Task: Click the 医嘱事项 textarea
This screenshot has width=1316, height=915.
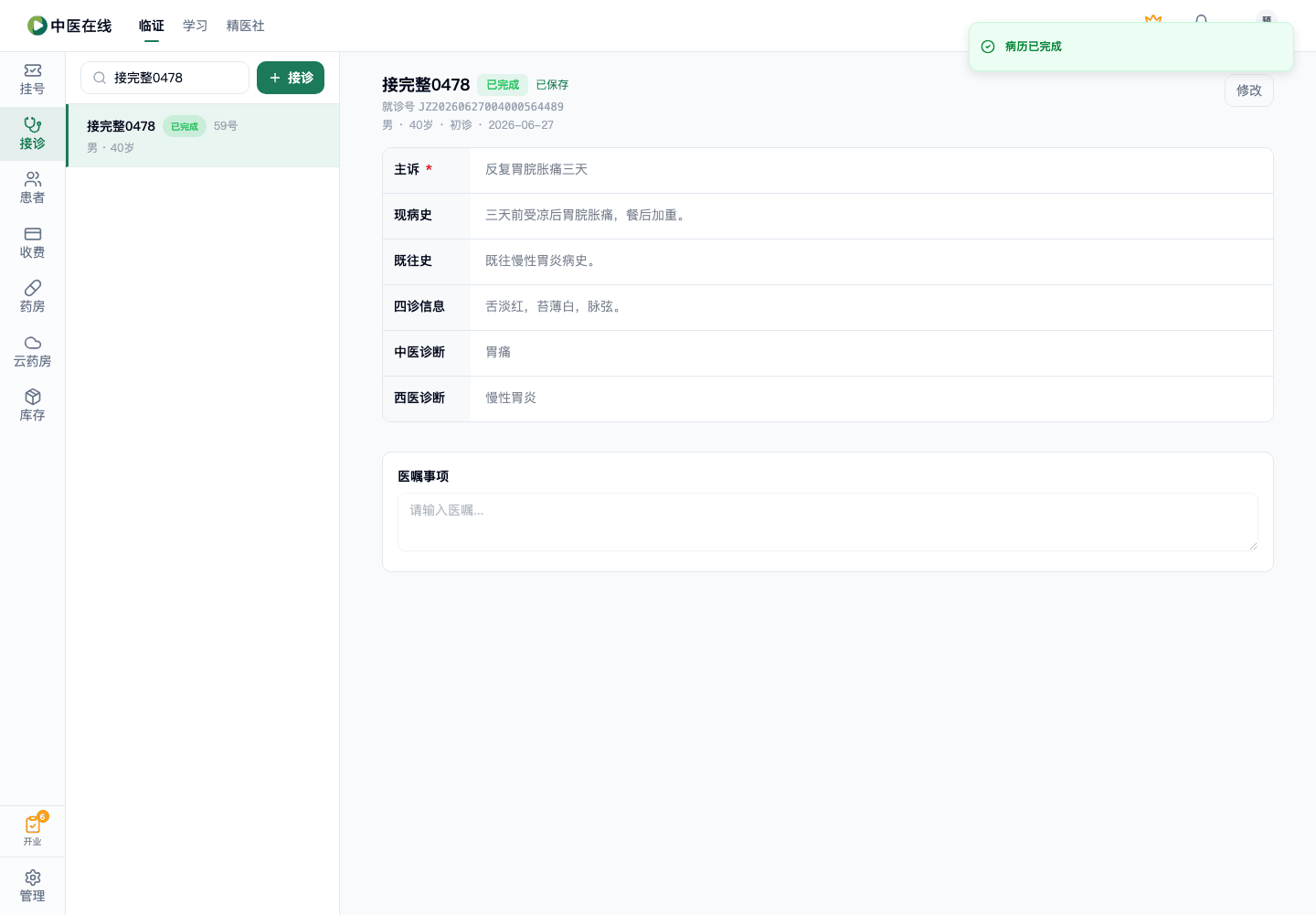Action: [x=828, y=522]
